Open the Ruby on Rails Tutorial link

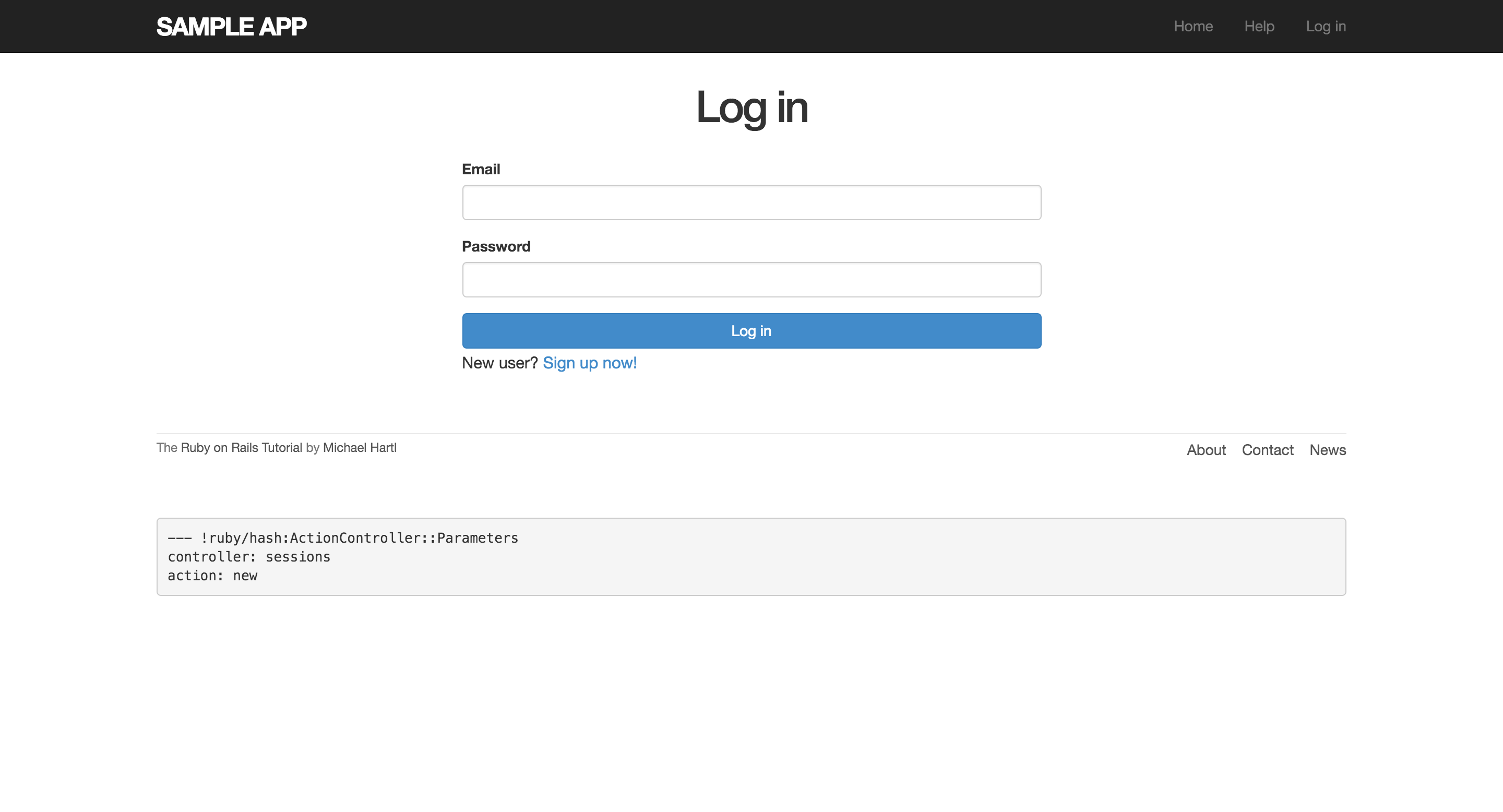coord(241,447)
